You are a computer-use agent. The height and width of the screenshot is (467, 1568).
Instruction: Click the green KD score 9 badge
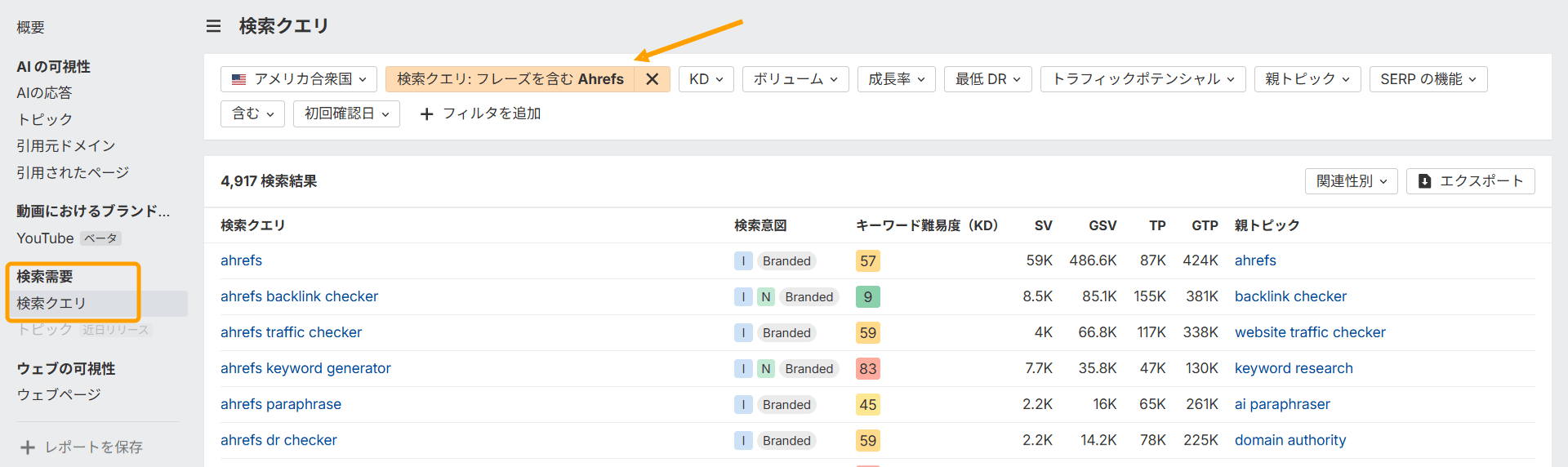pyautogui.click(x=867, y=297)
